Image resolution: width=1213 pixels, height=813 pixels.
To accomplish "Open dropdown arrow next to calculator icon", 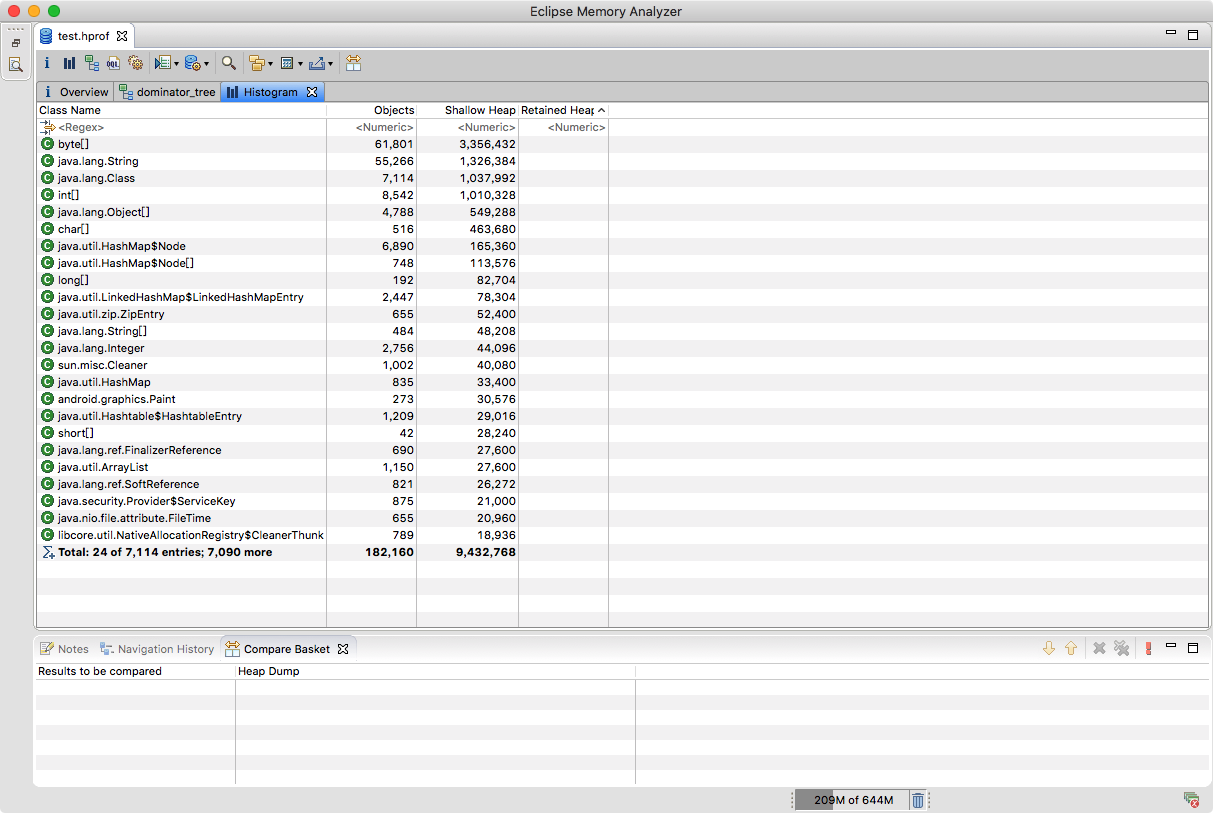I will coord(300,64).
